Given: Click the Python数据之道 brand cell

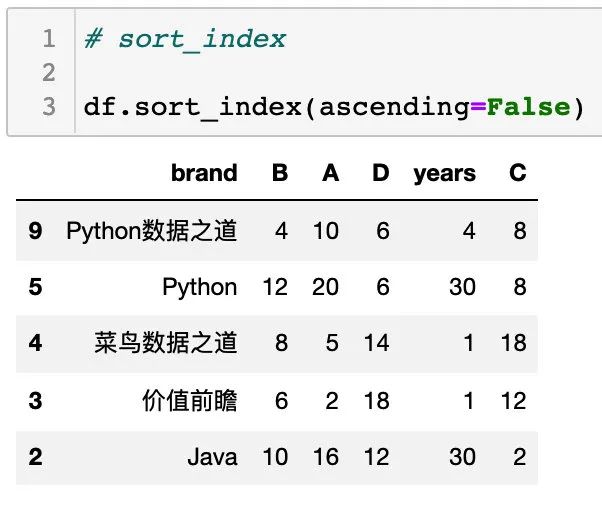Looking at the screenshot, I should point(152,231).
